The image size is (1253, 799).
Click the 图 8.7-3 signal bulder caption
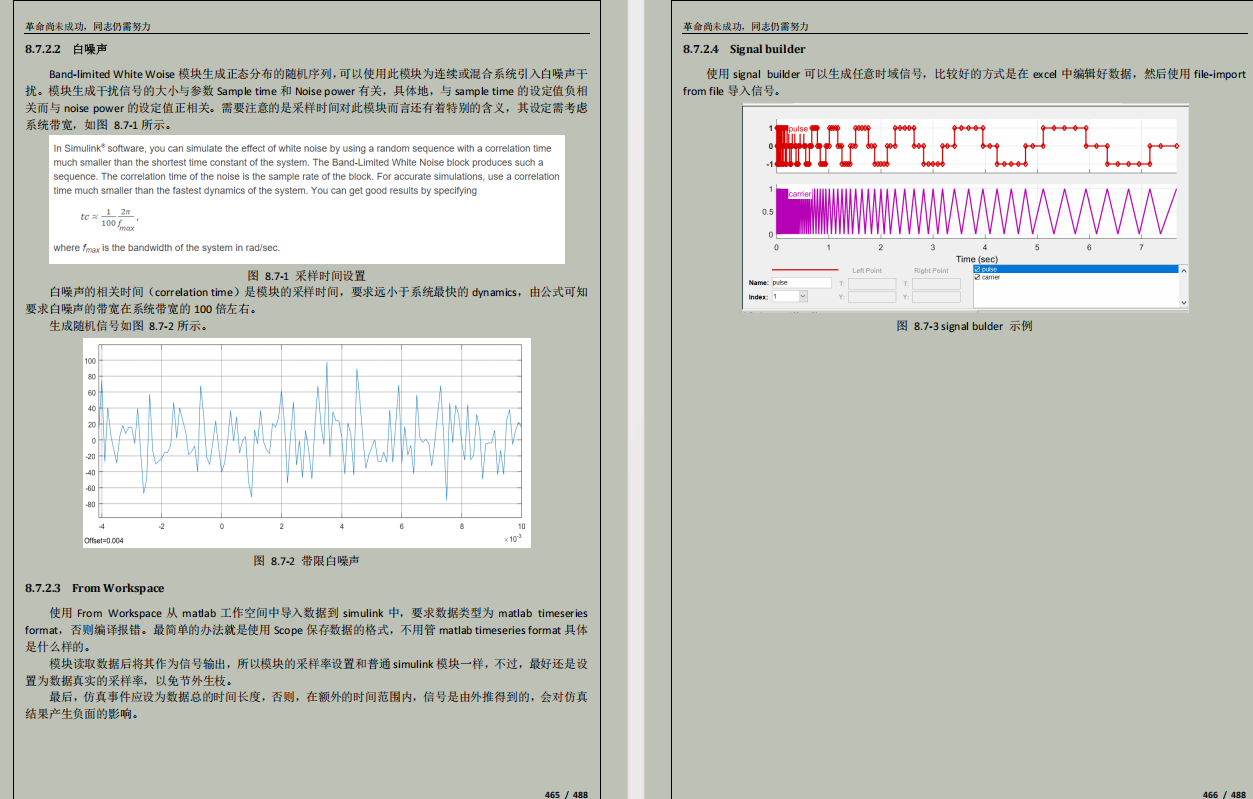click(964, 326)
